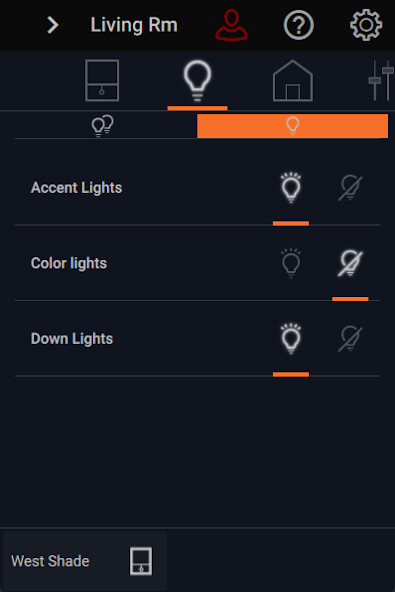Viewport: 395px width, 592px height.
Task: Turn off Accent Lights
Action: click(x=350, y=187)
